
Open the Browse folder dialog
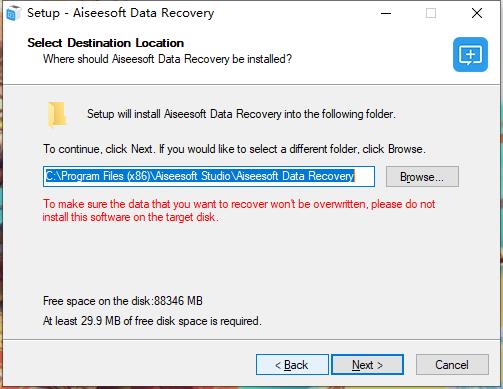[422, 177]
